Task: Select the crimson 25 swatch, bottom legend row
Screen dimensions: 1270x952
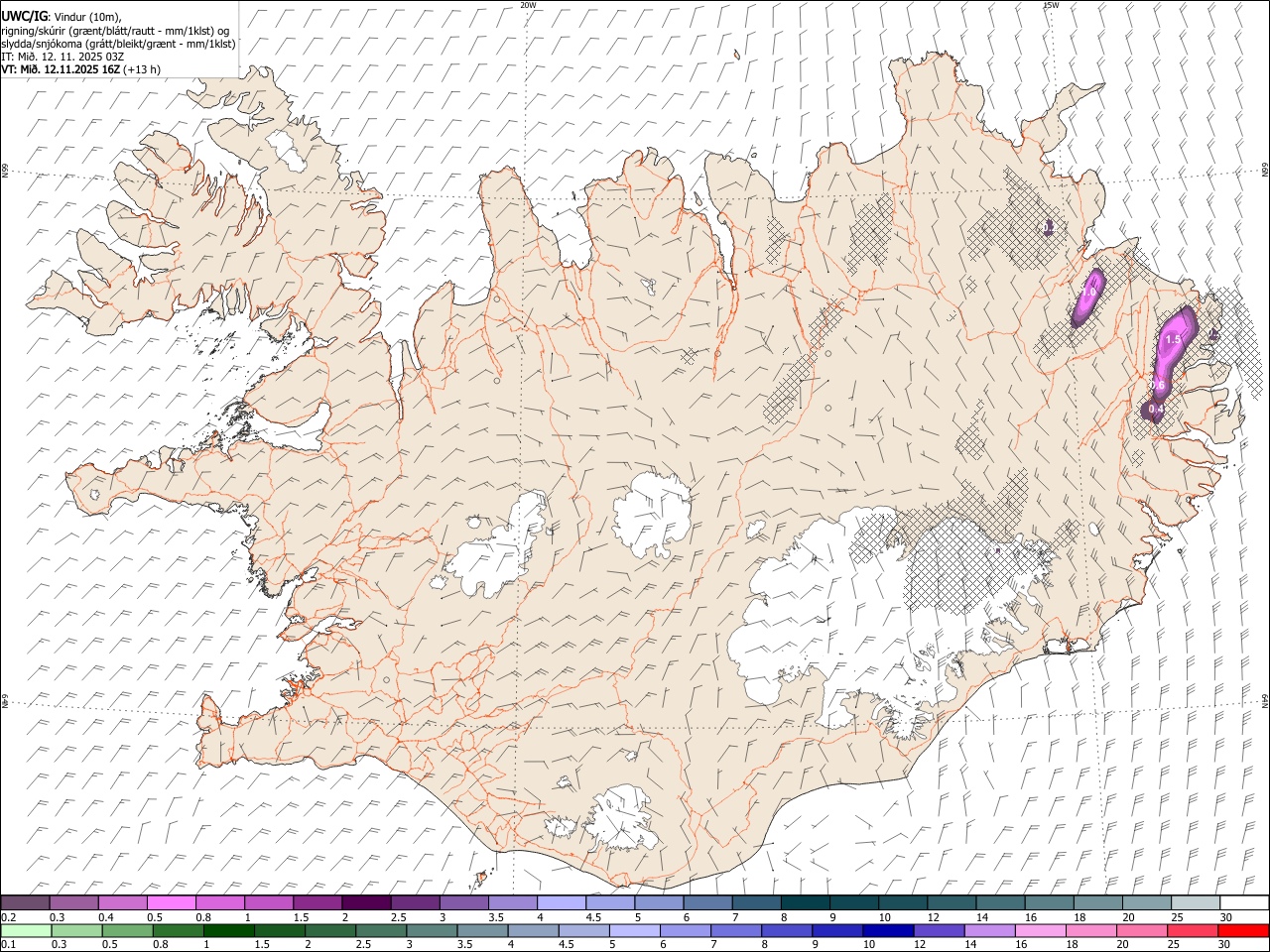Action: pos(1192,931)
